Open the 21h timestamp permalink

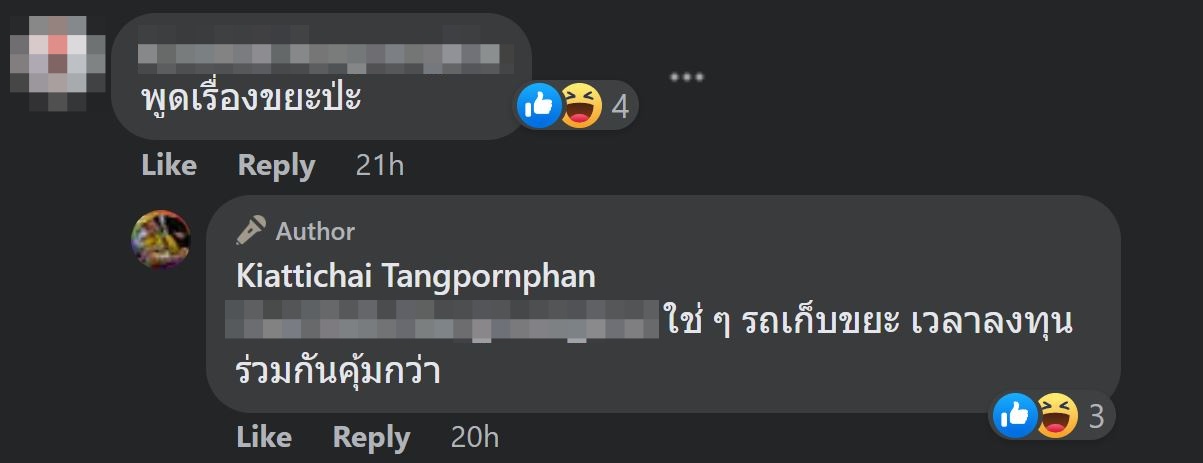tap(380, 165)
